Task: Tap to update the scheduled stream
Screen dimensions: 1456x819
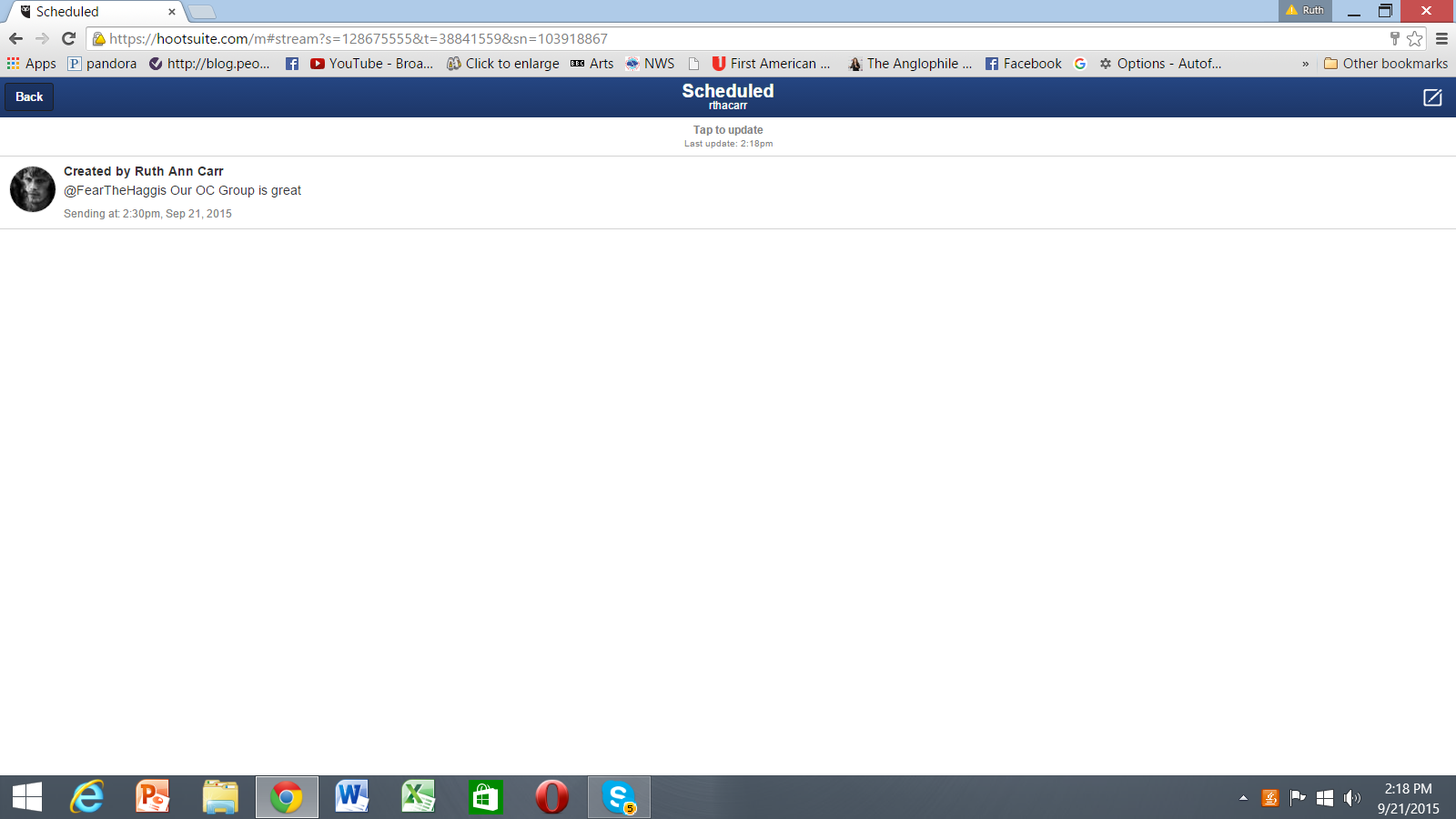Action: click(x=728, y=130)
